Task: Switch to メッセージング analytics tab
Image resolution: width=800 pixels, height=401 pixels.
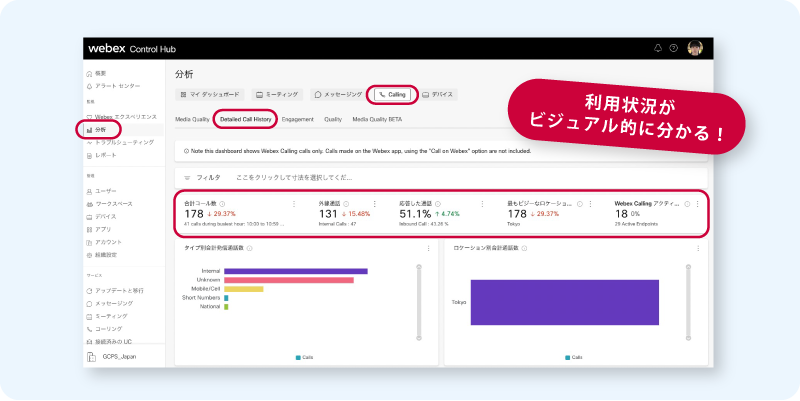Action: (338, 94)
